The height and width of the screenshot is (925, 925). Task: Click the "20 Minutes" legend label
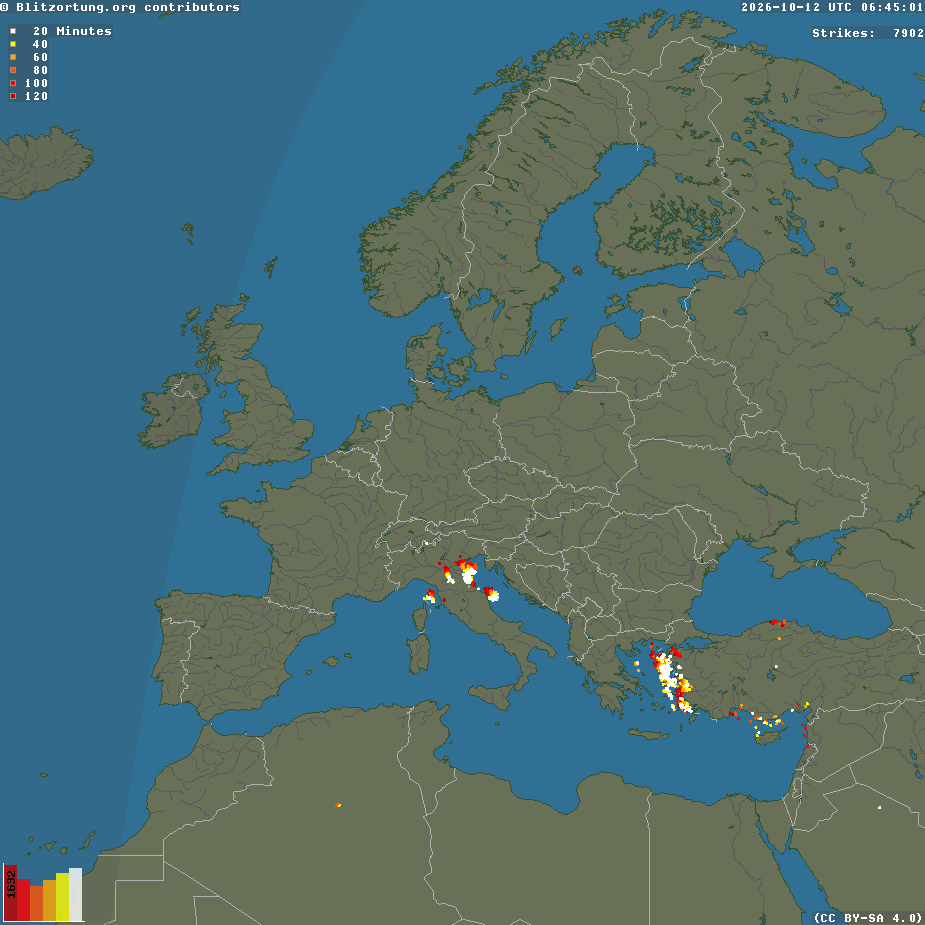tap(72, 31)
